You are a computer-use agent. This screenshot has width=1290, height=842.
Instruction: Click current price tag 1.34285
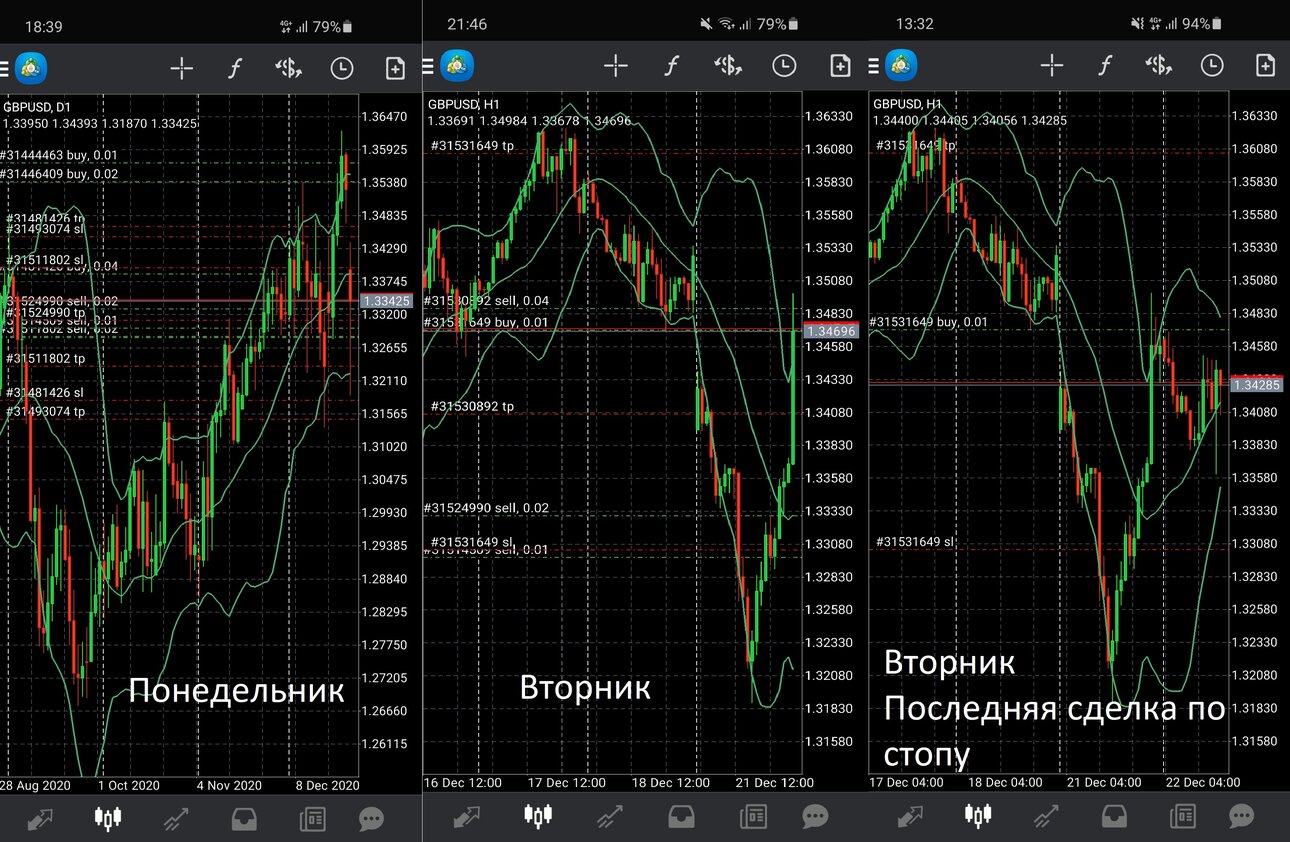pyautogui.click(x=1256, y=384)
